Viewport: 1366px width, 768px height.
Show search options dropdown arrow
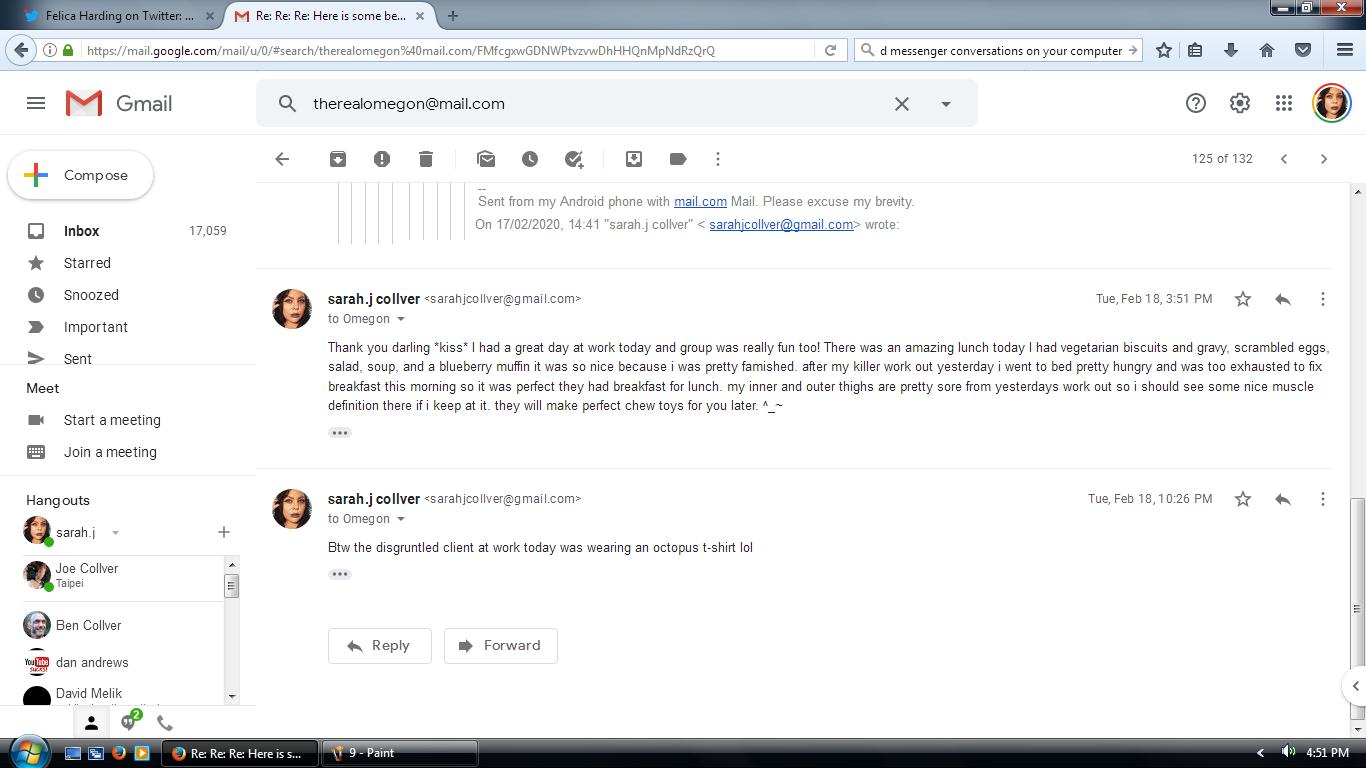click(x=946, y=103)
